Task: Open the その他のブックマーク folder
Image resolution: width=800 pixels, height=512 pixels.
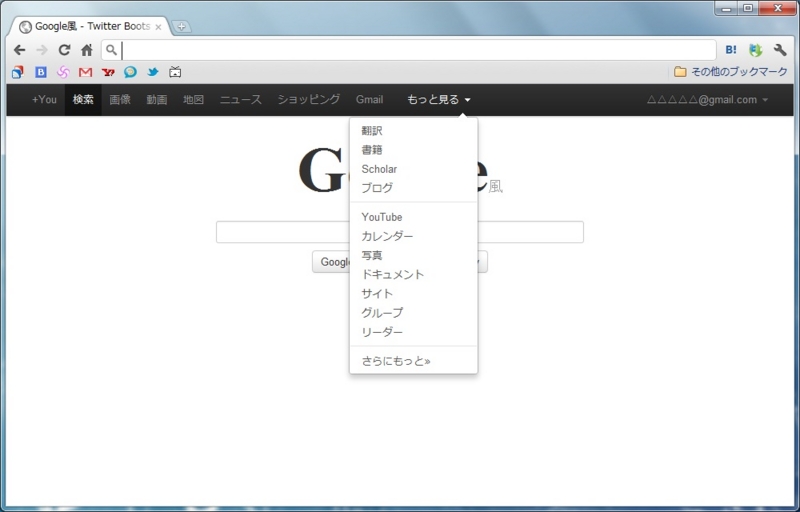Action: pyautogui.click(x=731, y=72)
